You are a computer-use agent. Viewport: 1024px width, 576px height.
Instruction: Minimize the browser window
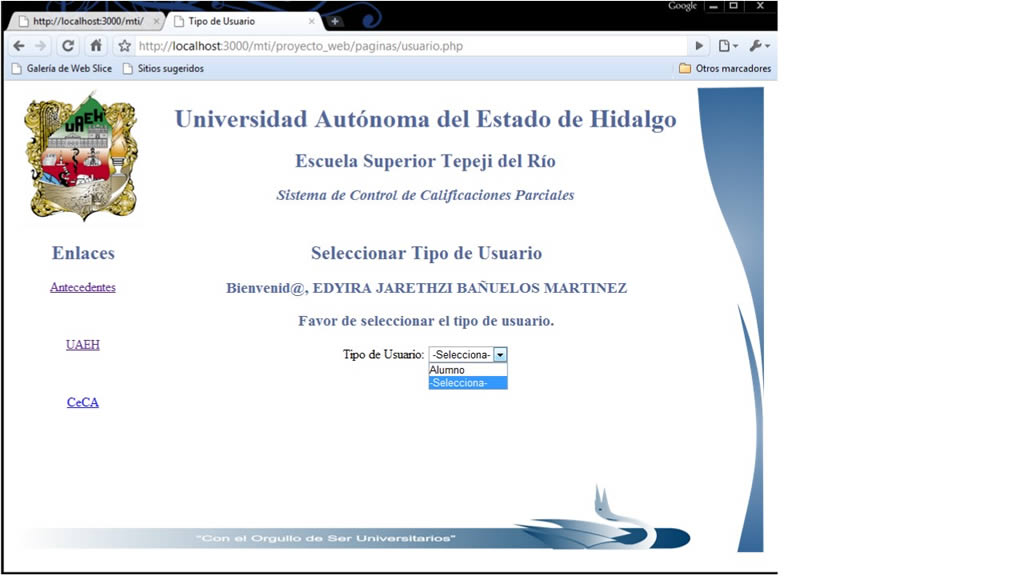(713, 6)
